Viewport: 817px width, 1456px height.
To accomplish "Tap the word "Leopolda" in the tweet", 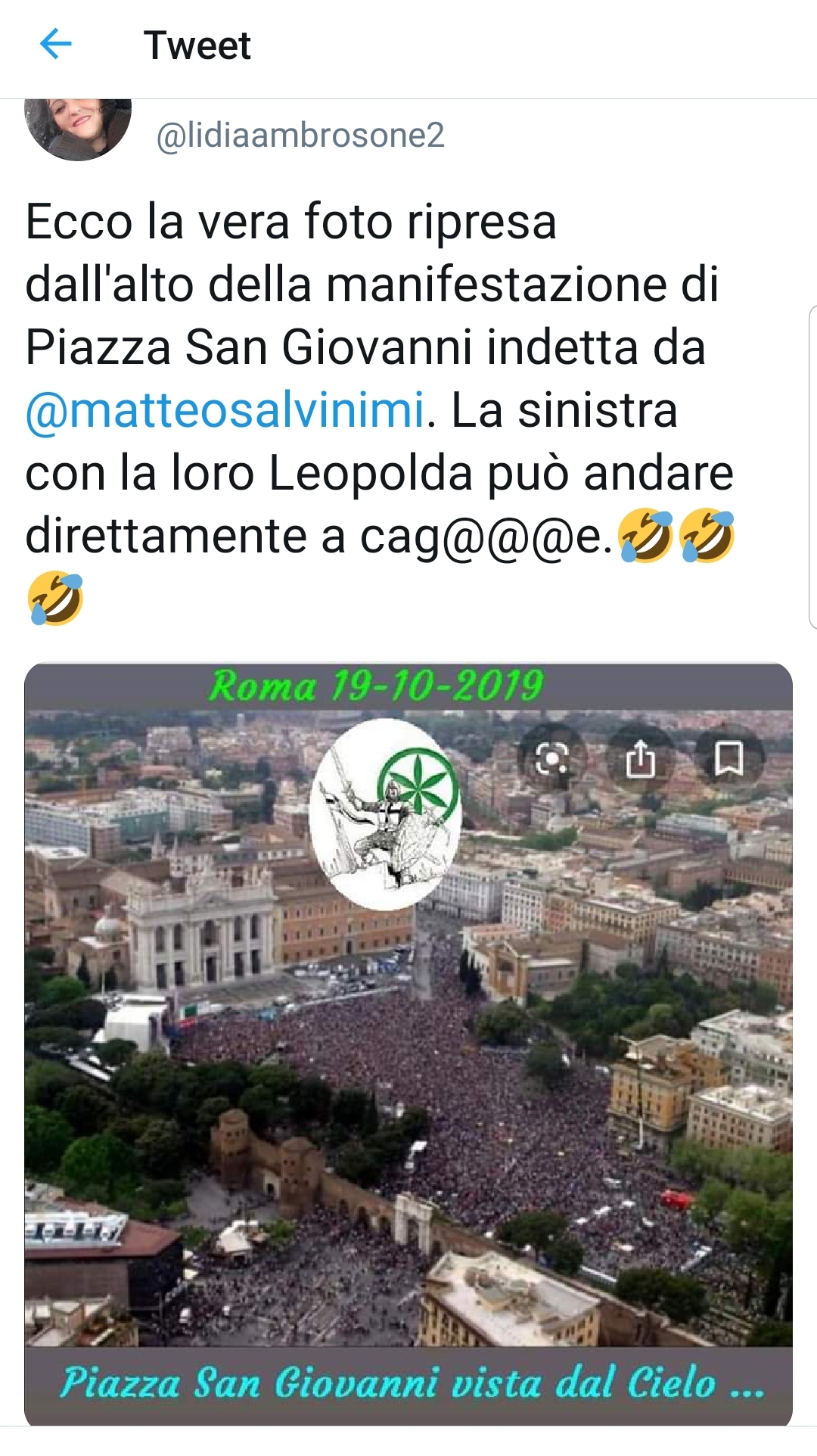I will [x=371, y=473].
